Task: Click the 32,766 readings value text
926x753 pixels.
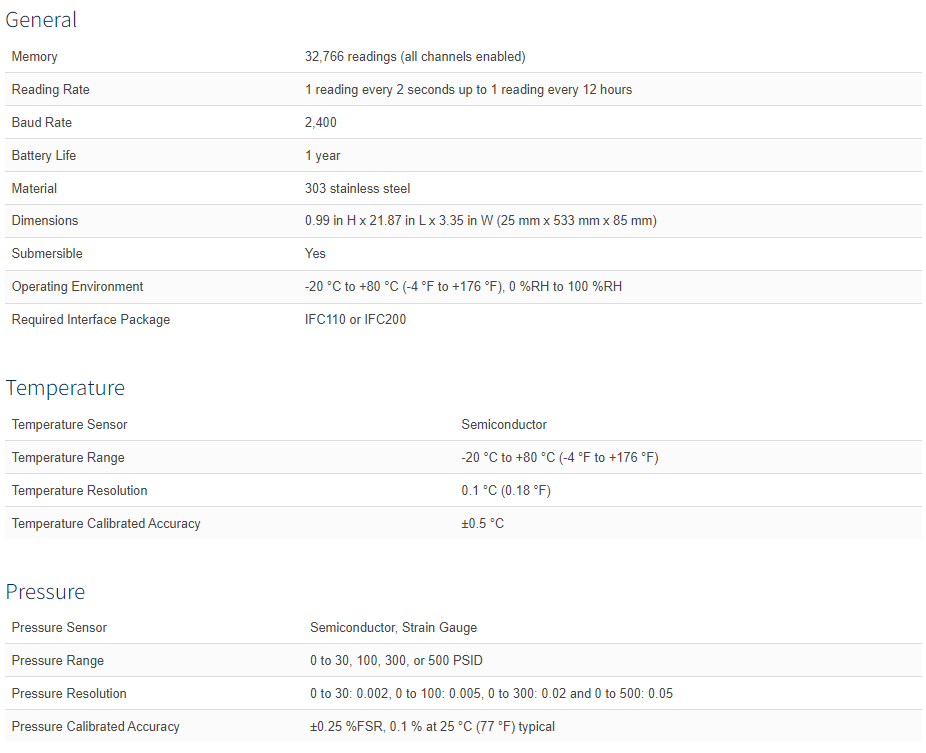Action: [x=414, y=57]
